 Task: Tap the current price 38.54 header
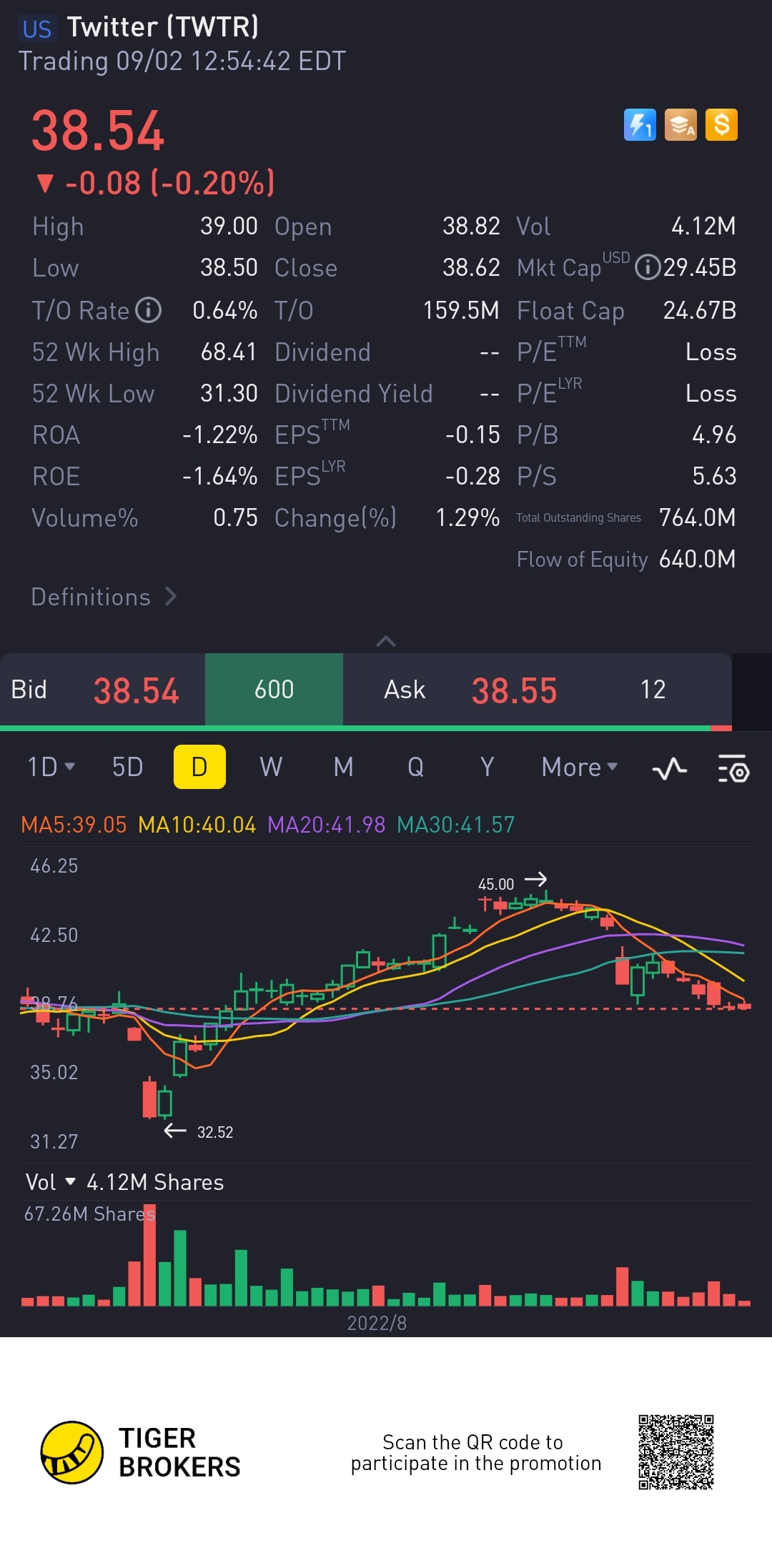(x=98, y=131)
